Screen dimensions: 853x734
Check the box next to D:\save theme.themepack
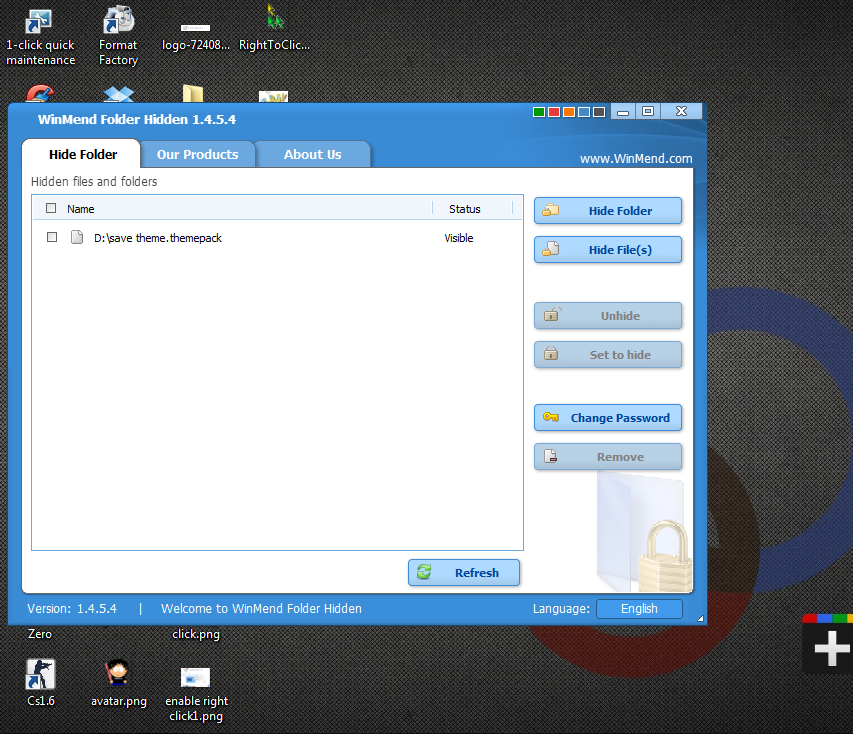52,238
